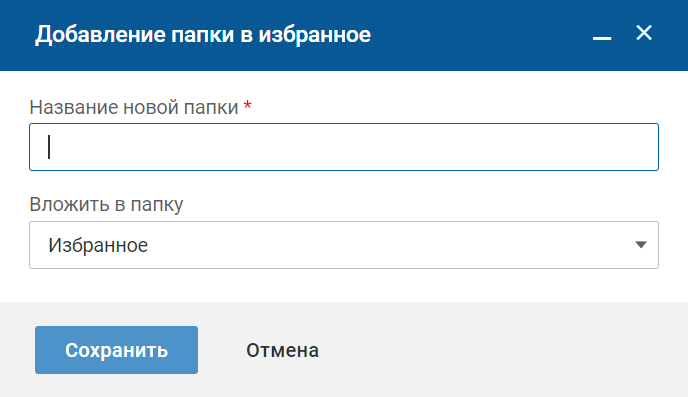Click the dropdown arrow next to Избранное
The width and height of the screenshot is (688, 397).
click(x=641, y=245)
